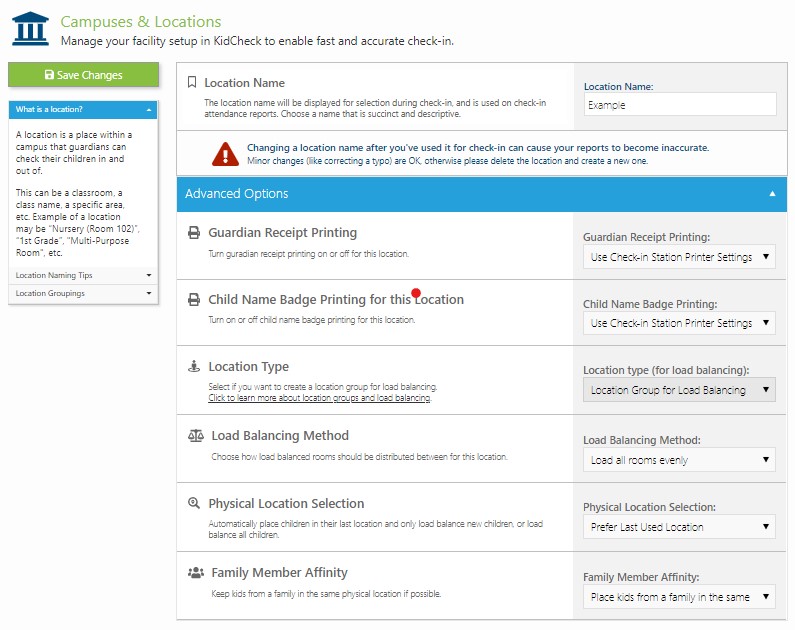Click the 'Physical Location Selection' section heading
The width and height of the screenshot is (795, 630).
tap(286, 503)
